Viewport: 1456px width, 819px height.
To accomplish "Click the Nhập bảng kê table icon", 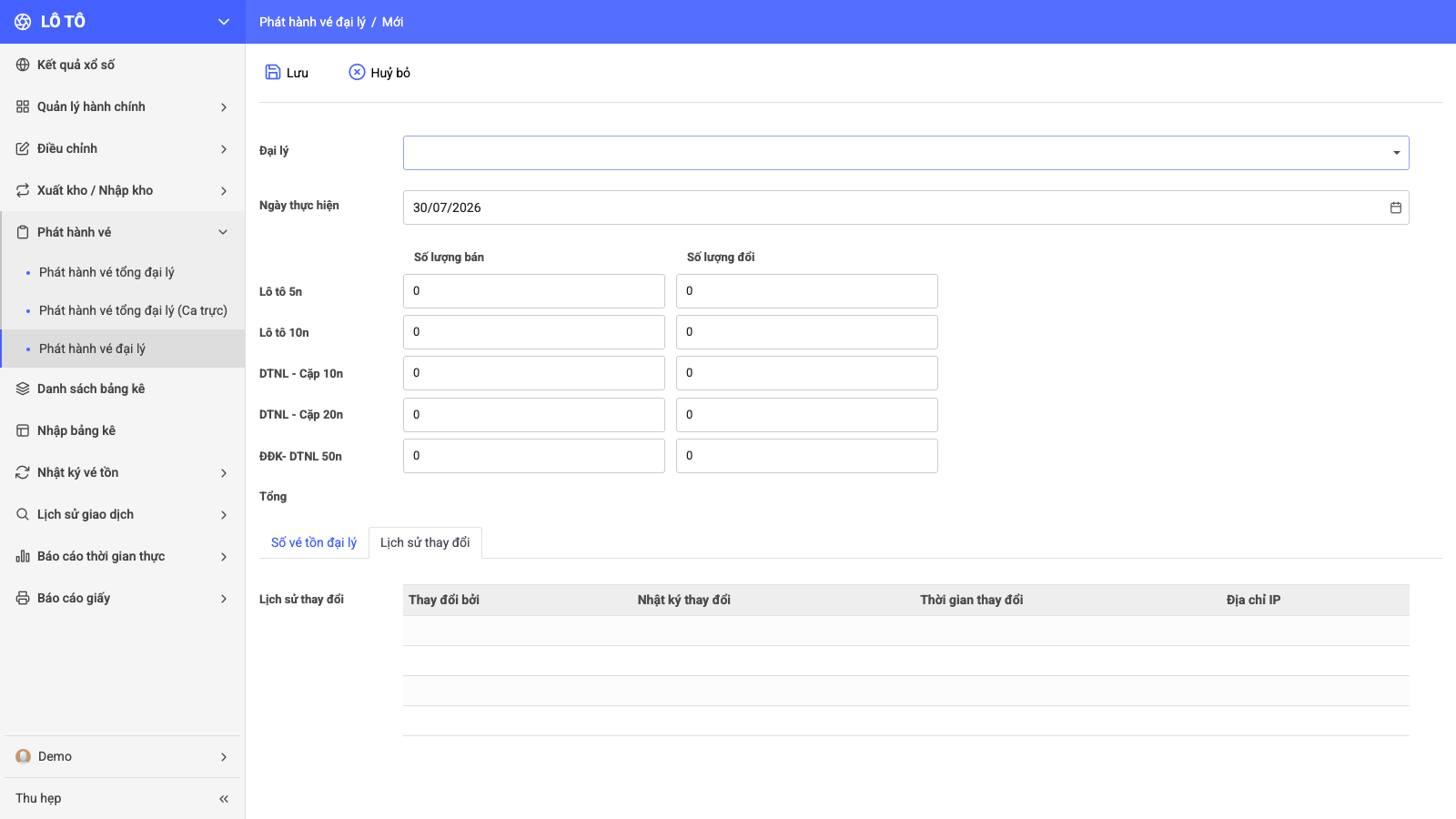I will (23, 430).
